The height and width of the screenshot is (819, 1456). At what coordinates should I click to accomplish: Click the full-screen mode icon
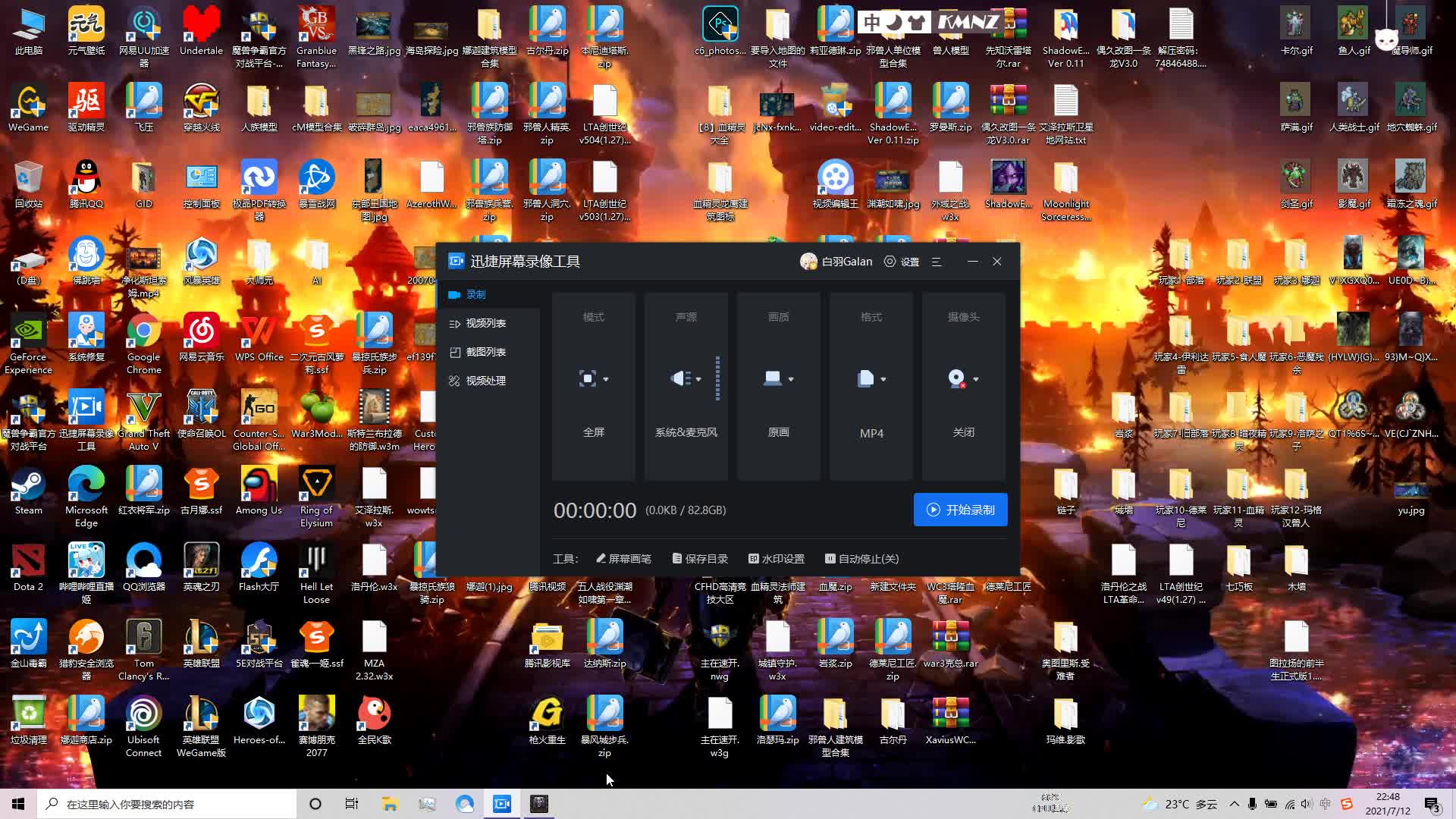[x=587, y=378]
